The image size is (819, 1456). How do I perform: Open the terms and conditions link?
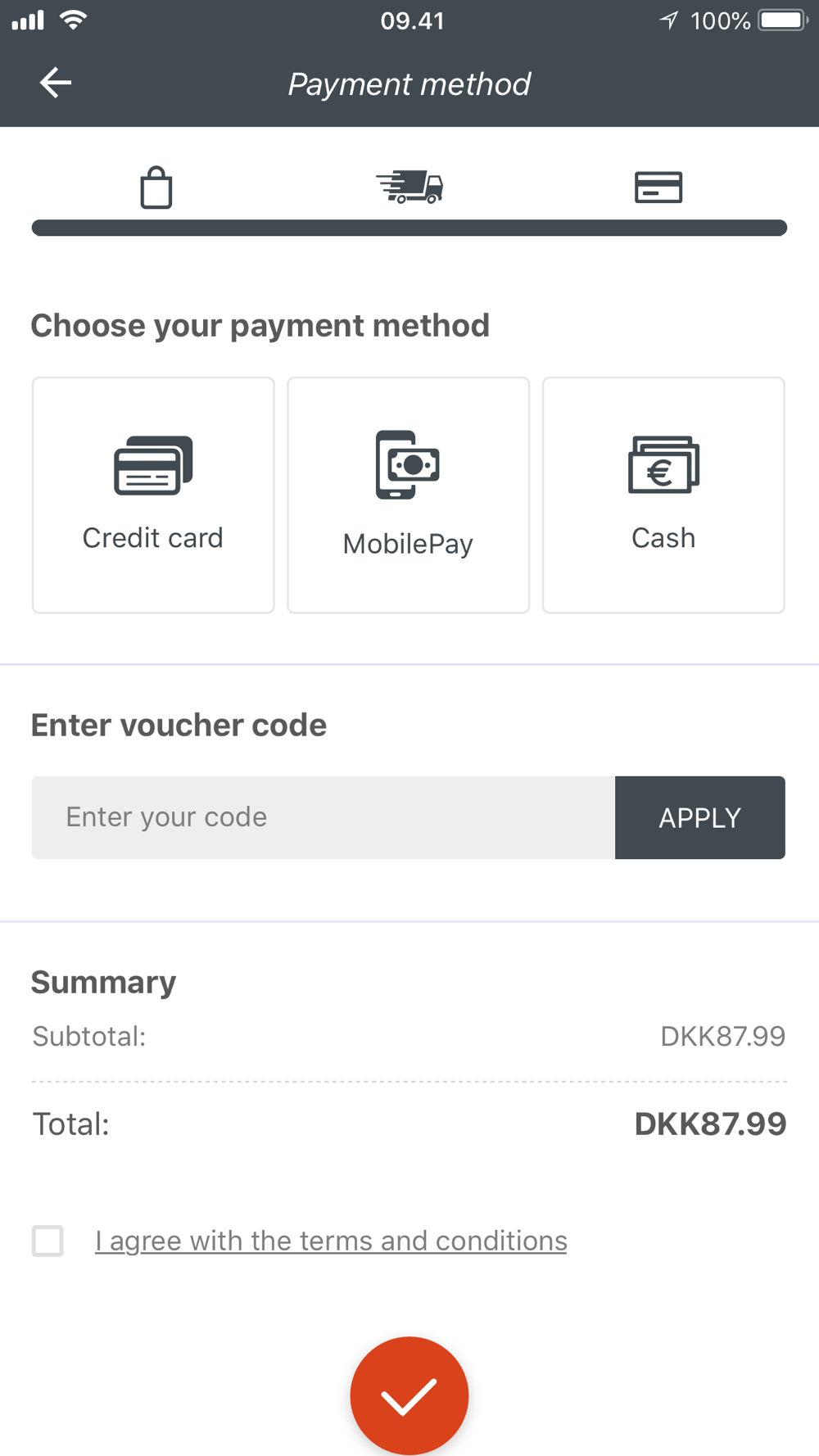pos(331,1241)
